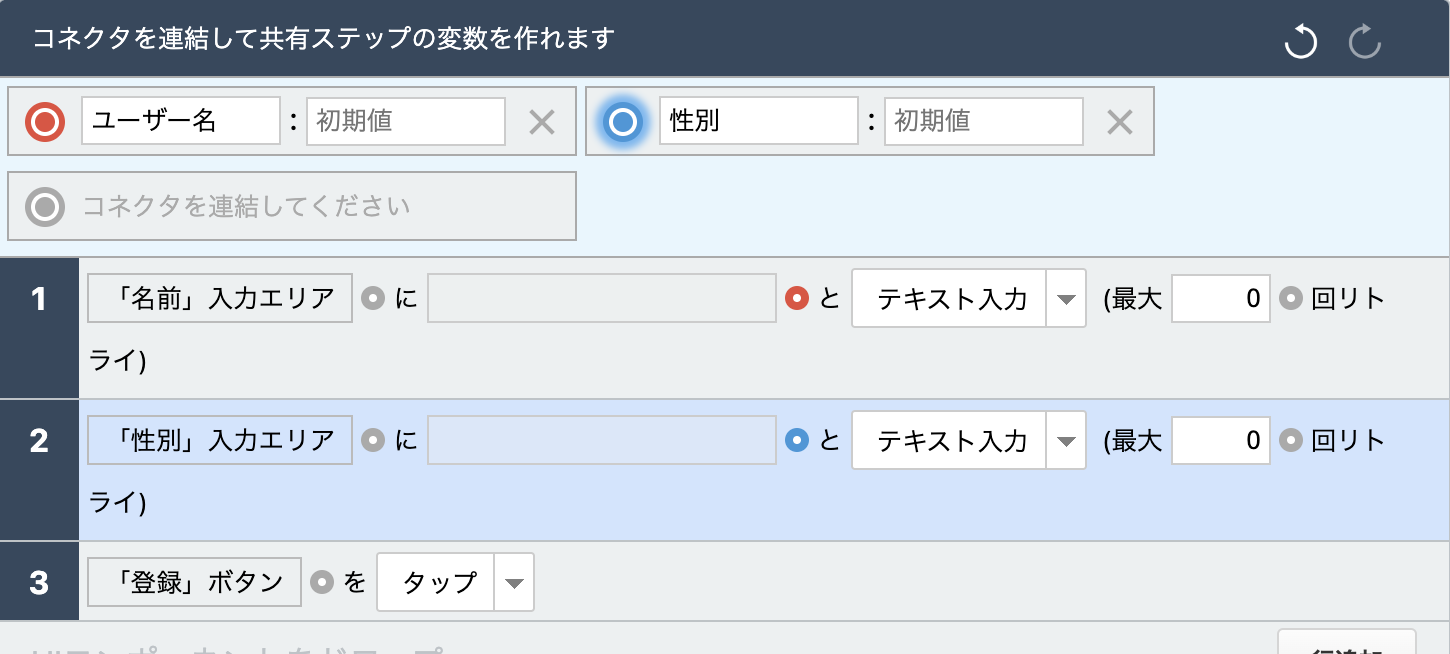
Task: Click step 2 text value input field
Action: 602,440
